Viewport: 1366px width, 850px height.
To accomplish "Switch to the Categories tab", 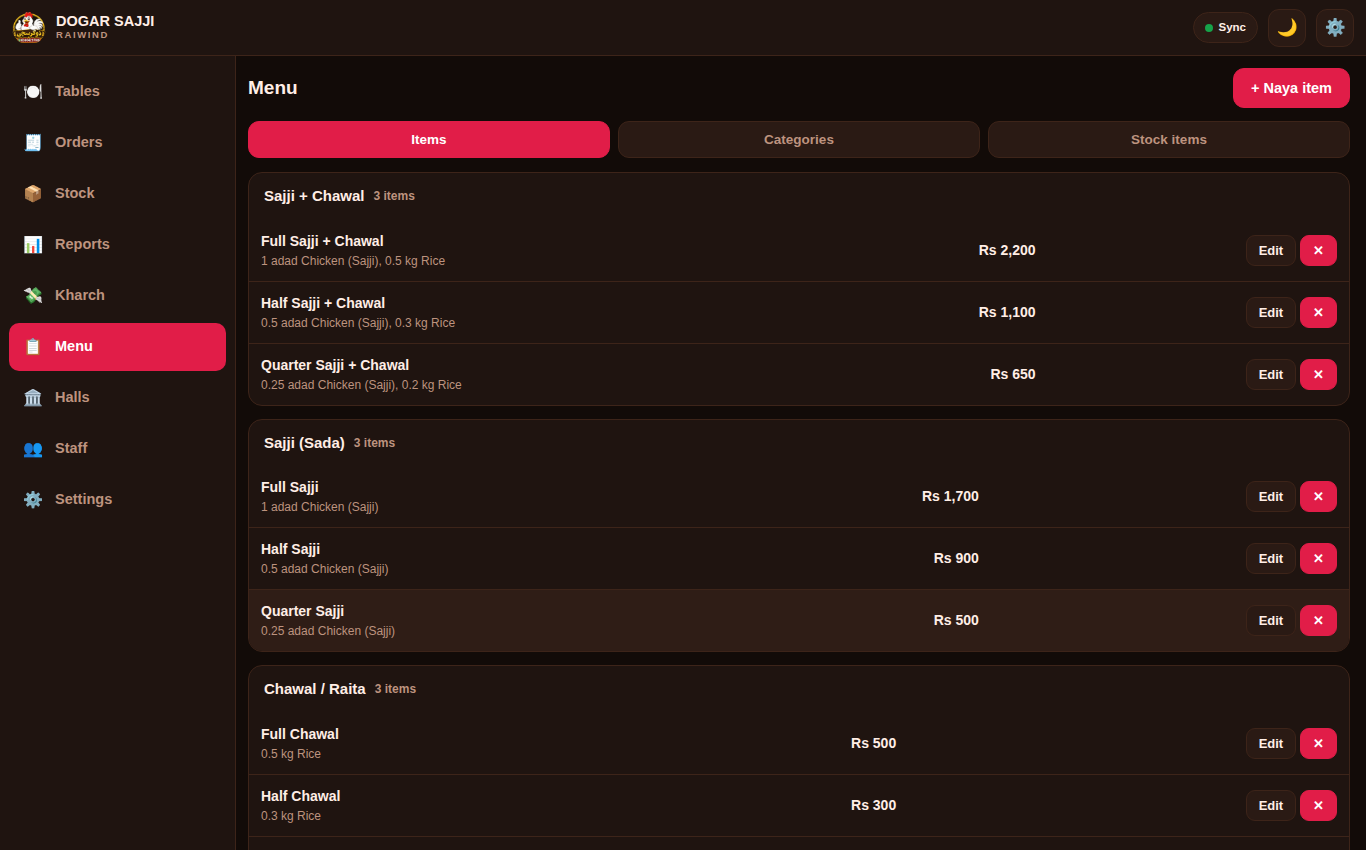I will click(x=799, y=140).
